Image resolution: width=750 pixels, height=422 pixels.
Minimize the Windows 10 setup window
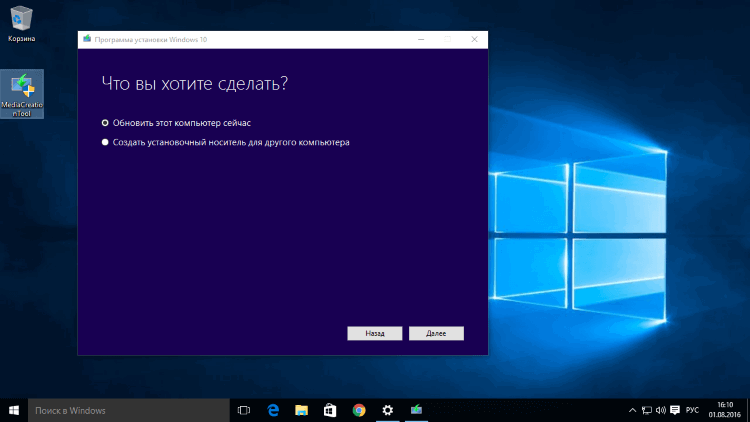pyautogui.click(x=421, y=39)
